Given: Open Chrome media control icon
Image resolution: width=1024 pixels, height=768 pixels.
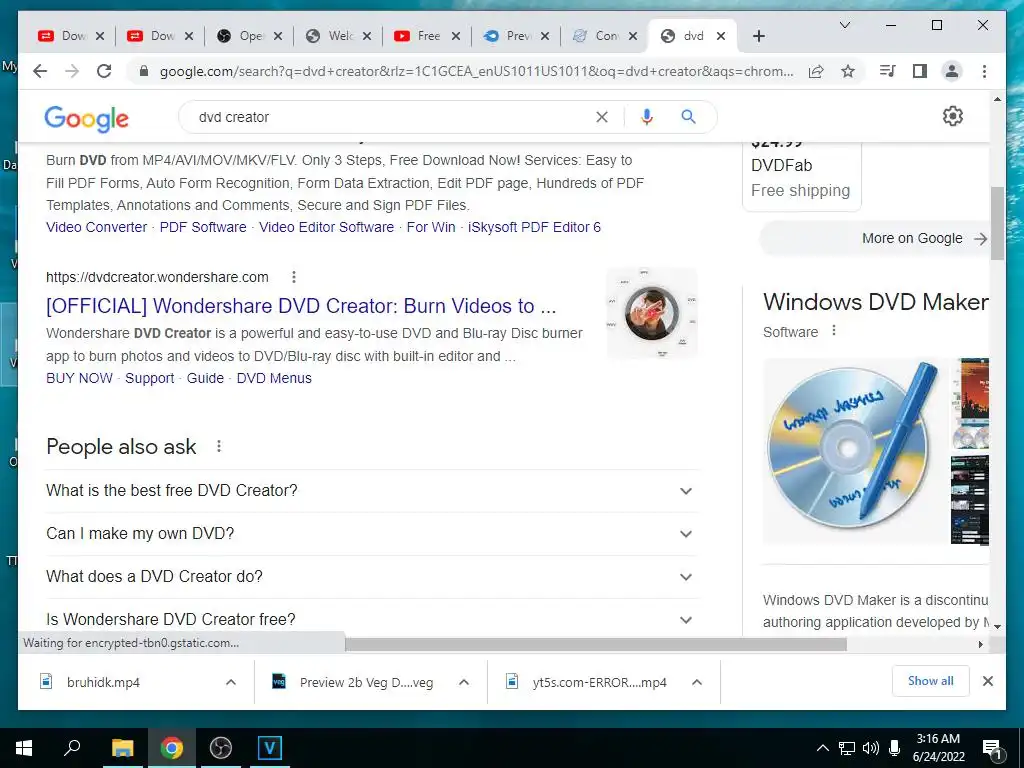Looking at the screenshot, I should tap(888, 71).
